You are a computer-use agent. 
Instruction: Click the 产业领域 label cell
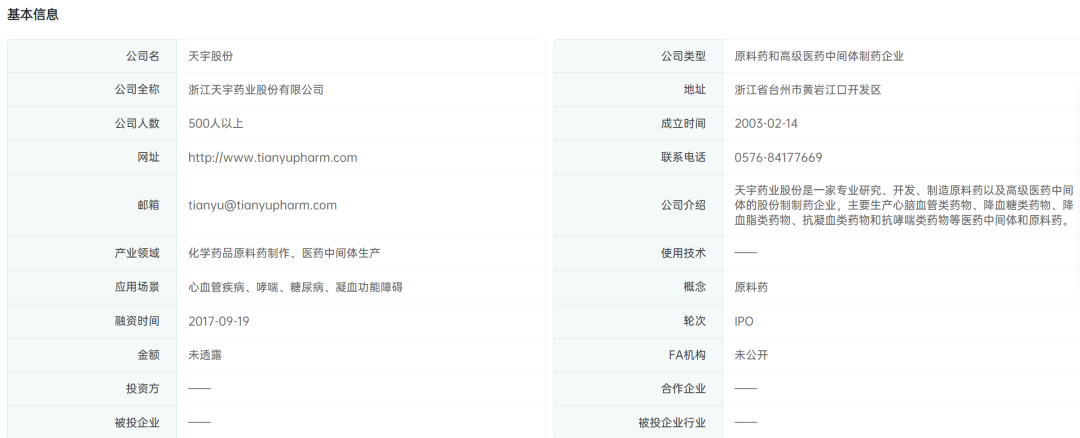coord(92,253)
